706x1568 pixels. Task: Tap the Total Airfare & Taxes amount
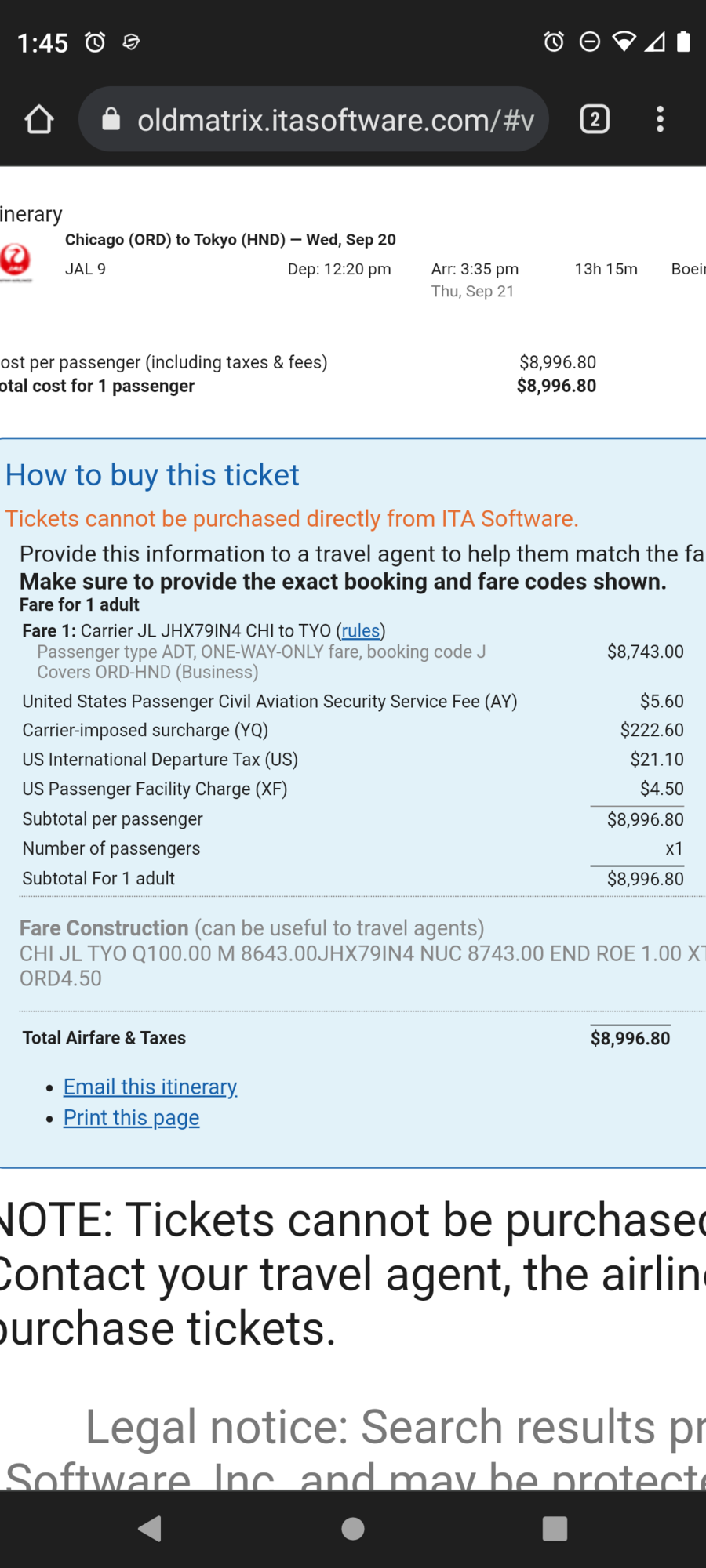click(x=630, y=1038)
